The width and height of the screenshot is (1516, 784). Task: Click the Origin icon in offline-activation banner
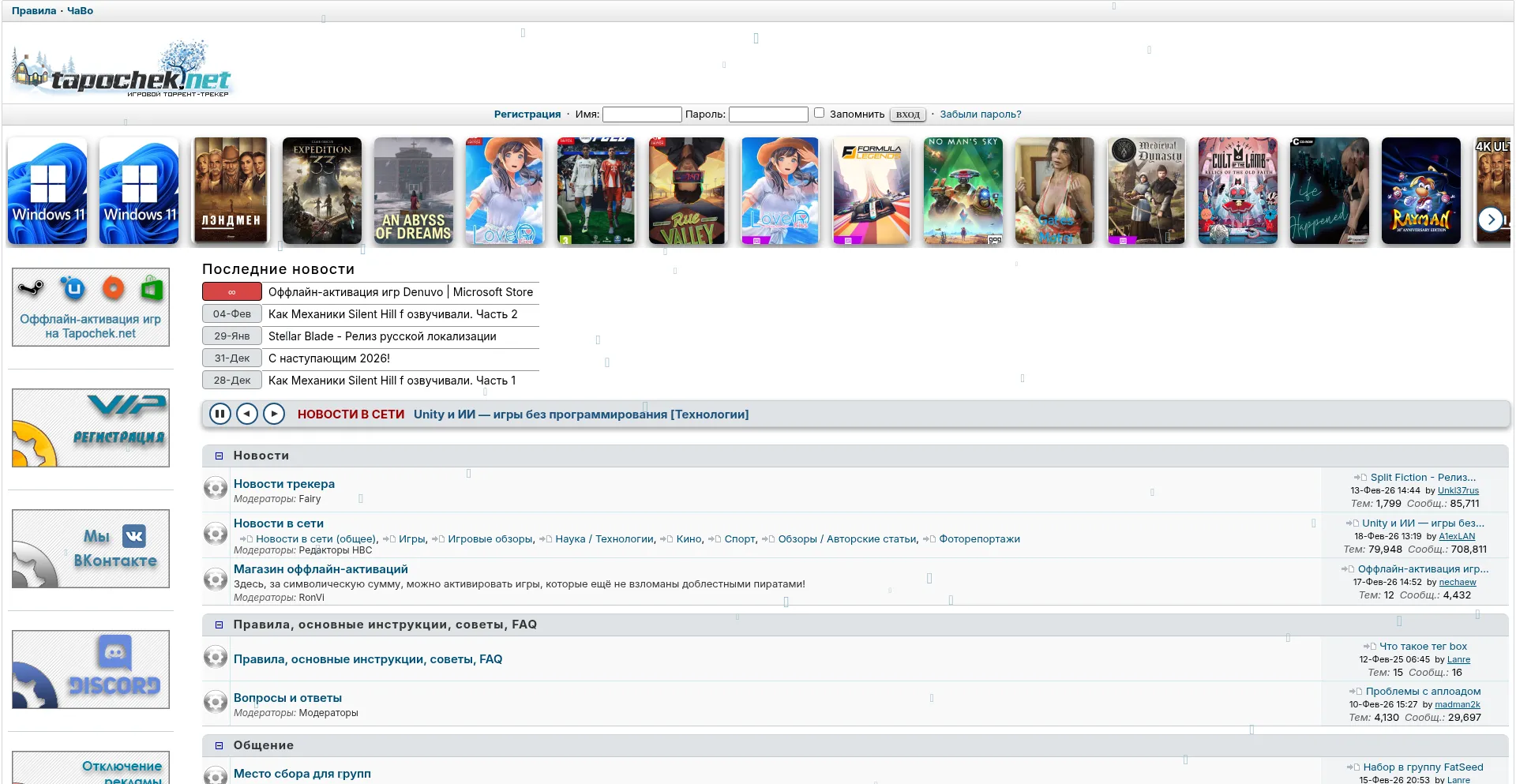(114, 289)
